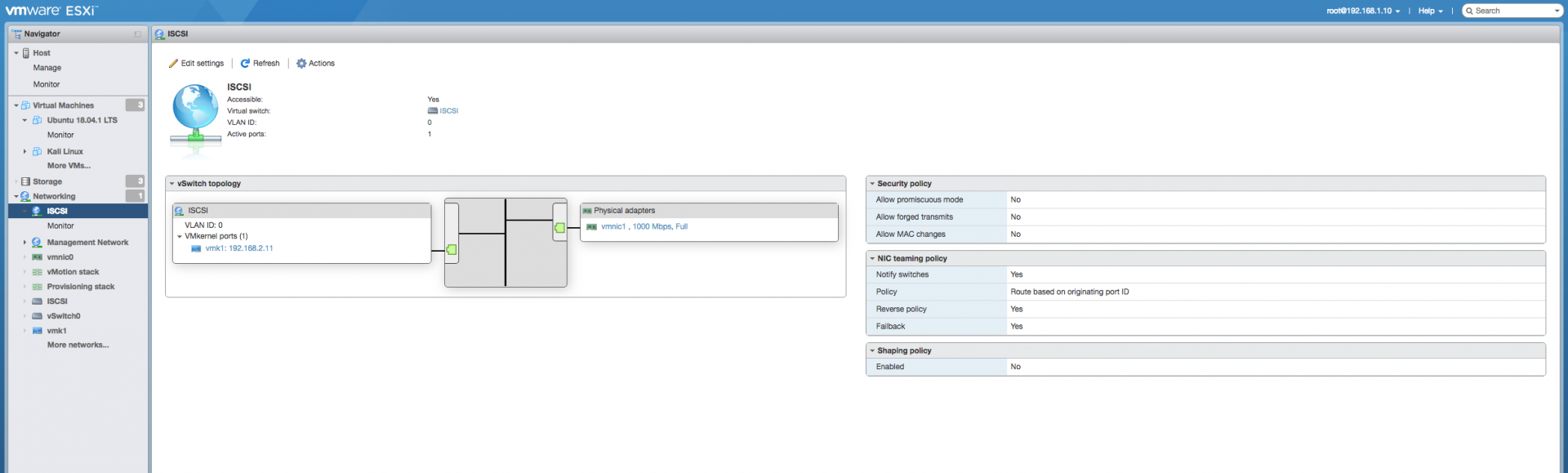
Task: Click the vmnic1 adapter icon in topology
Action: [x=591, y=227]
